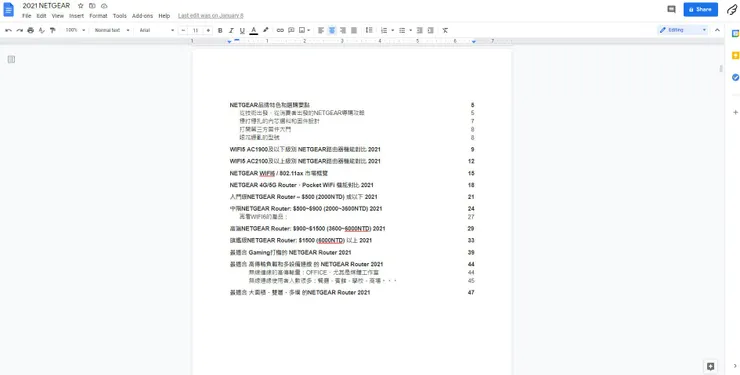This screenshot has width=740, height=375.
Task: Open the highlight color picker
Action: pyautogui.click(x=265, y=30)
